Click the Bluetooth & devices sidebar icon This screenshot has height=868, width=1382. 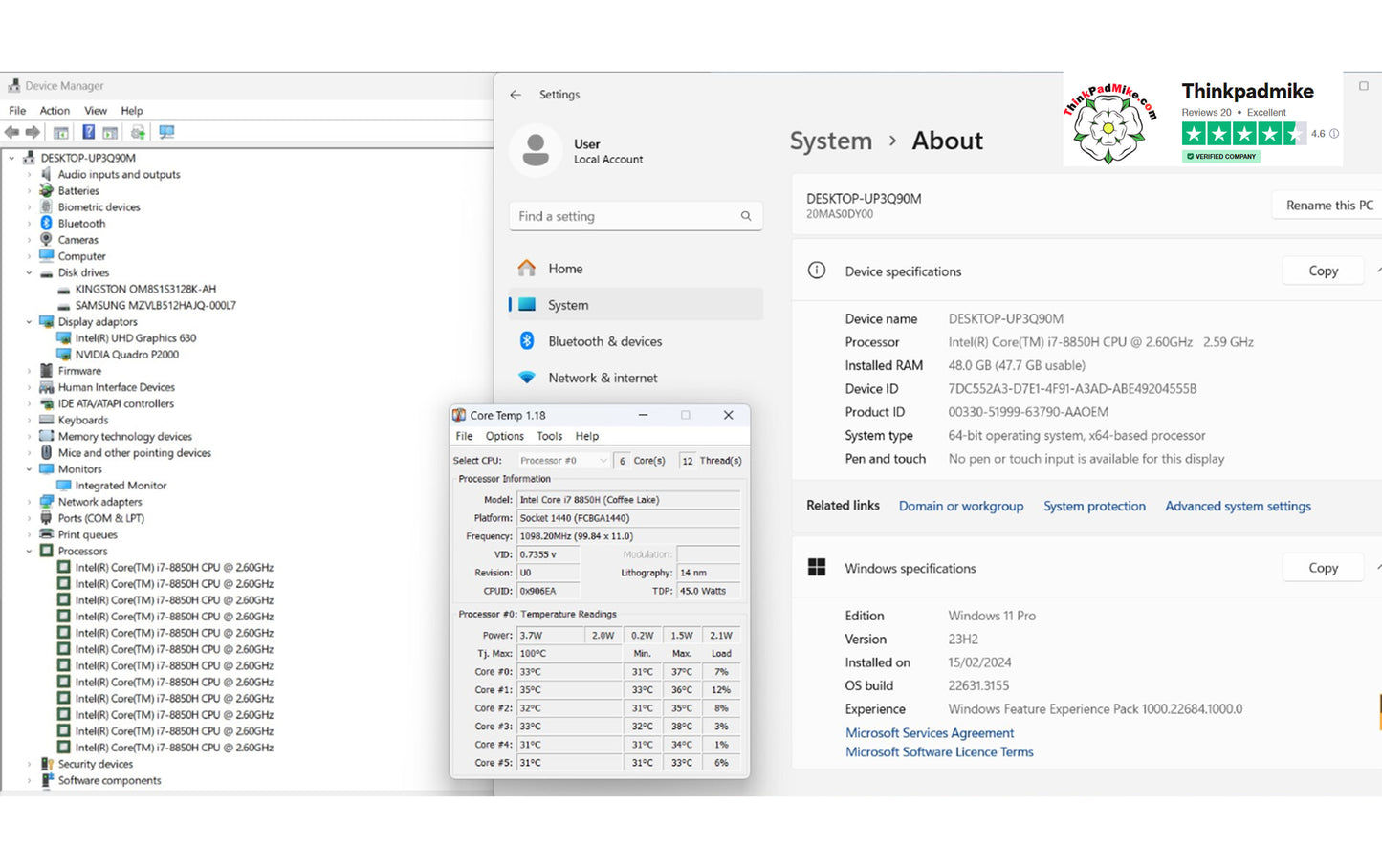[527, 341]
